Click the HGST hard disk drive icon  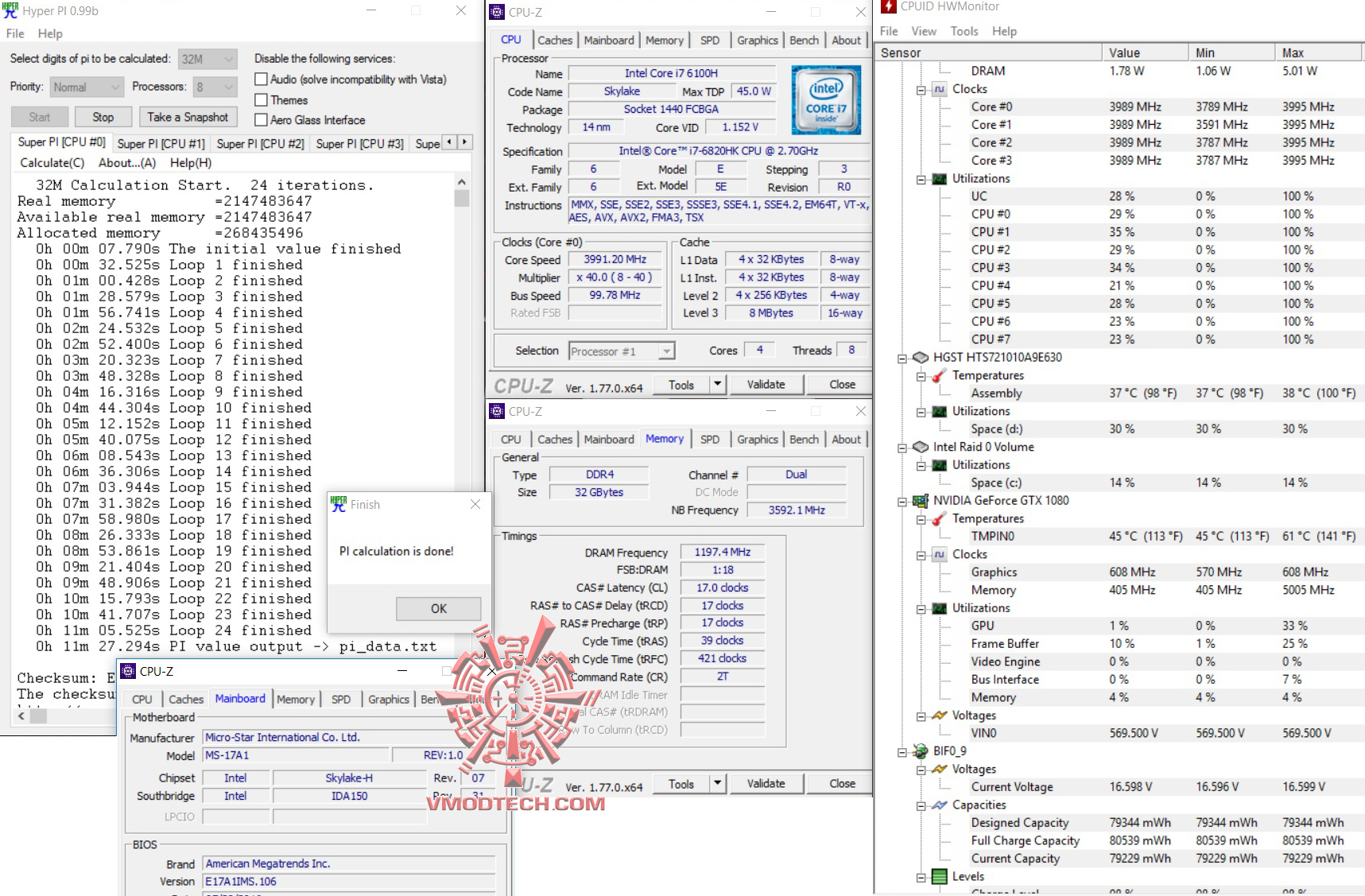tap(921, 357)
